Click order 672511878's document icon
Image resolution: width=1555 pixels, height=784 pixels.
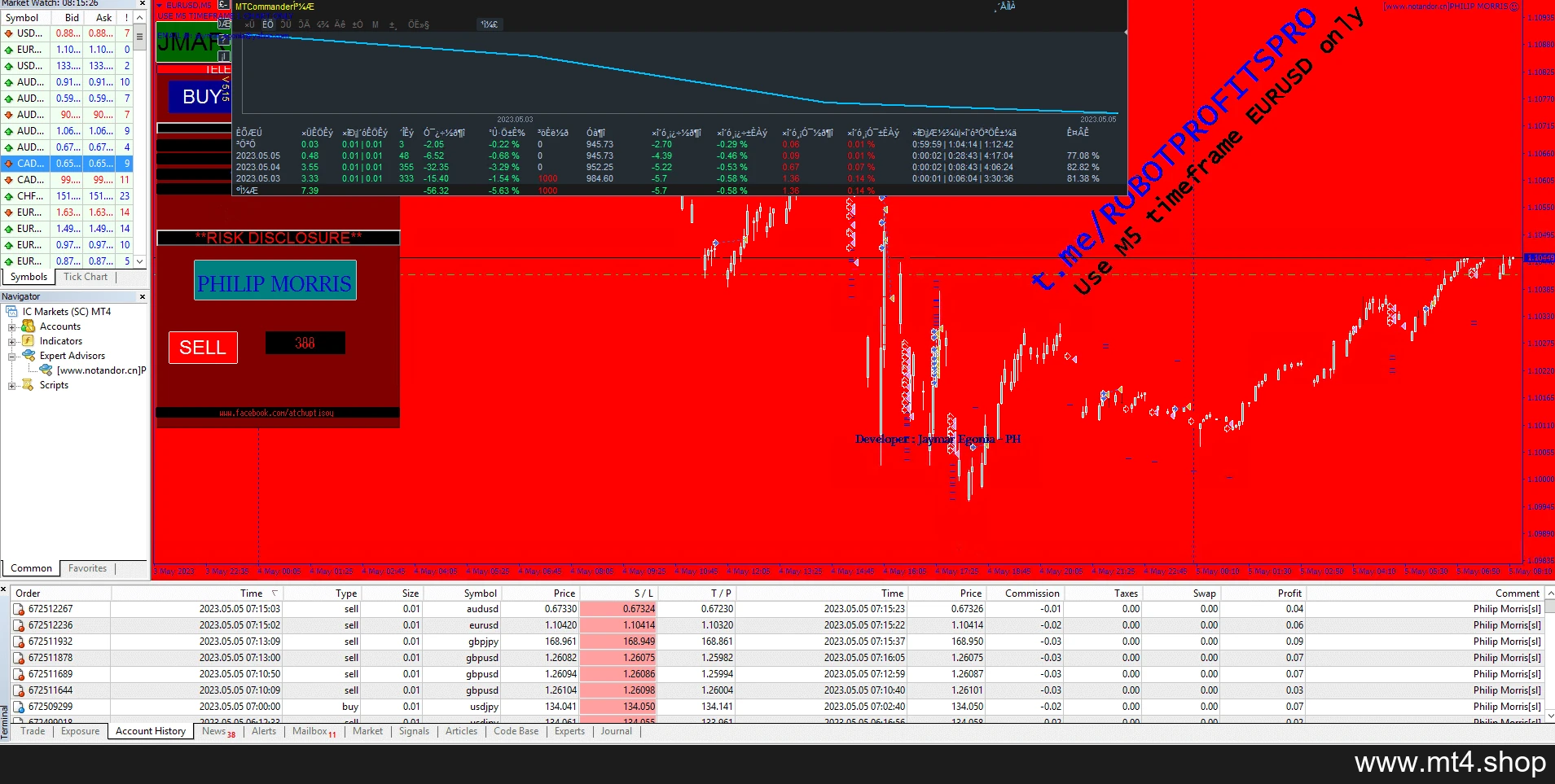[x=19, y=658]
